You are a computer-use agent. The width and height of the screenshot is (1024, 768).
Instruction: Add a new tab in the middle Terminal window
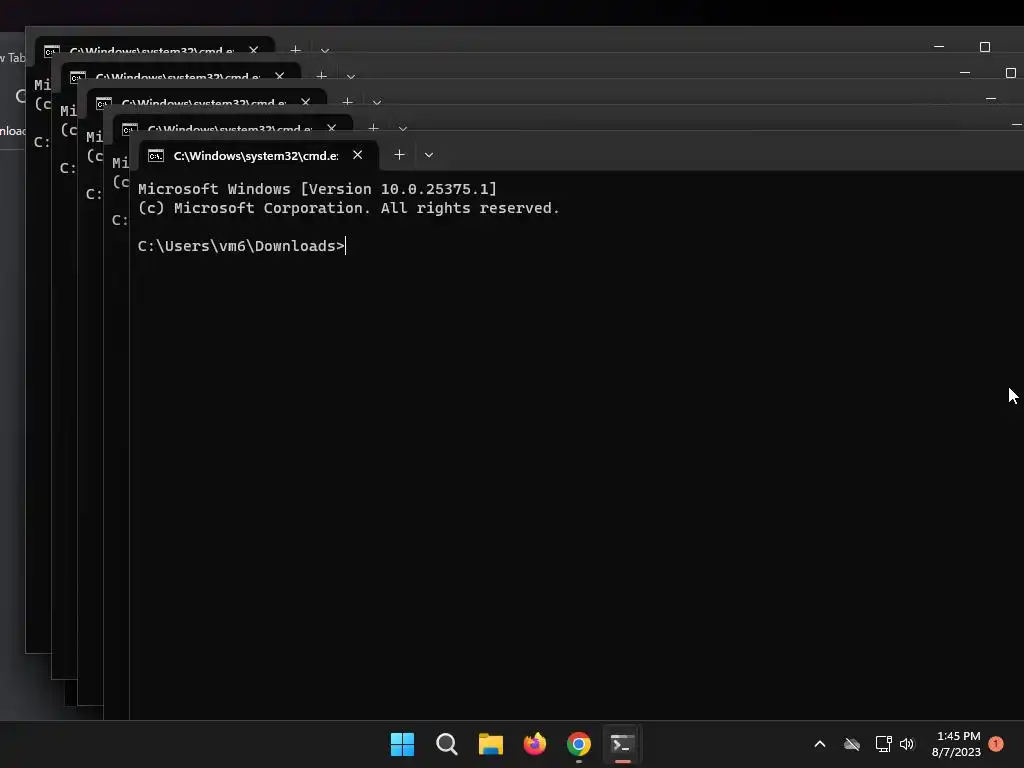pyautogui.click(x=347, y=103)
